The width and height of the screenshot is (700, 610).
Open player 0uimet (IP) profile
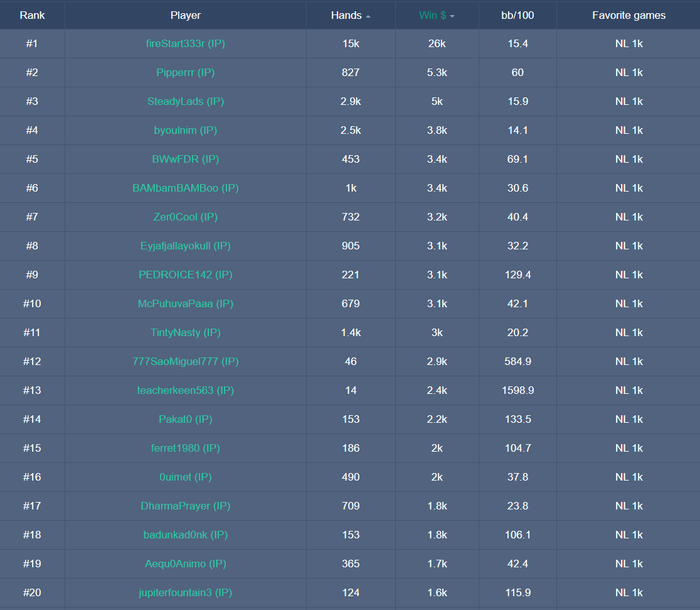point(185,477)
